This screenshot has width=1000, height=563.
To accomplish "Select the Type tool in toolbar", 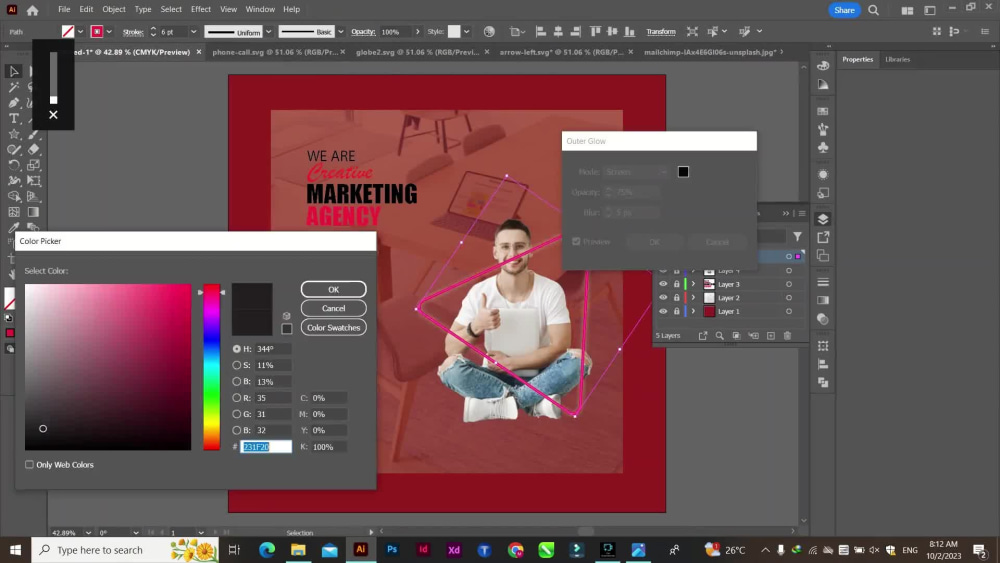I will (13, 119).
